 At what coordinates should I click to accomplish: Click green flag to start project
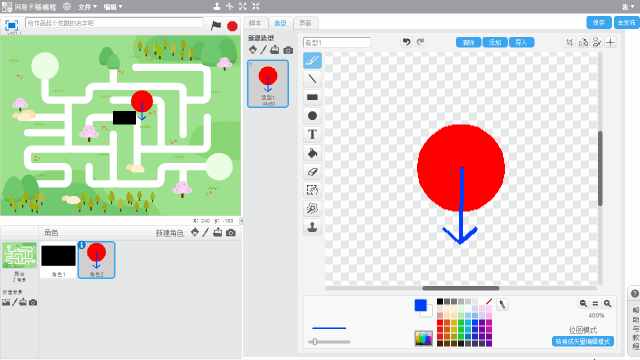point(216,26)
